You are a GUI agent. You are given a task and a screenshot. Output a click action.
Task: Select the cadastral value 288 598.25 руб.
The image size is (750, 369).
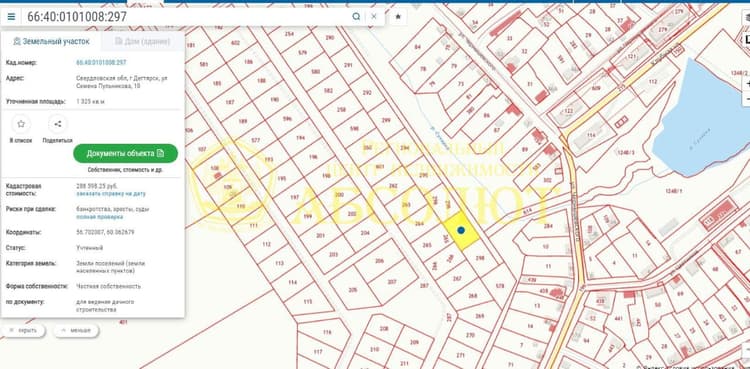point(97,186)
